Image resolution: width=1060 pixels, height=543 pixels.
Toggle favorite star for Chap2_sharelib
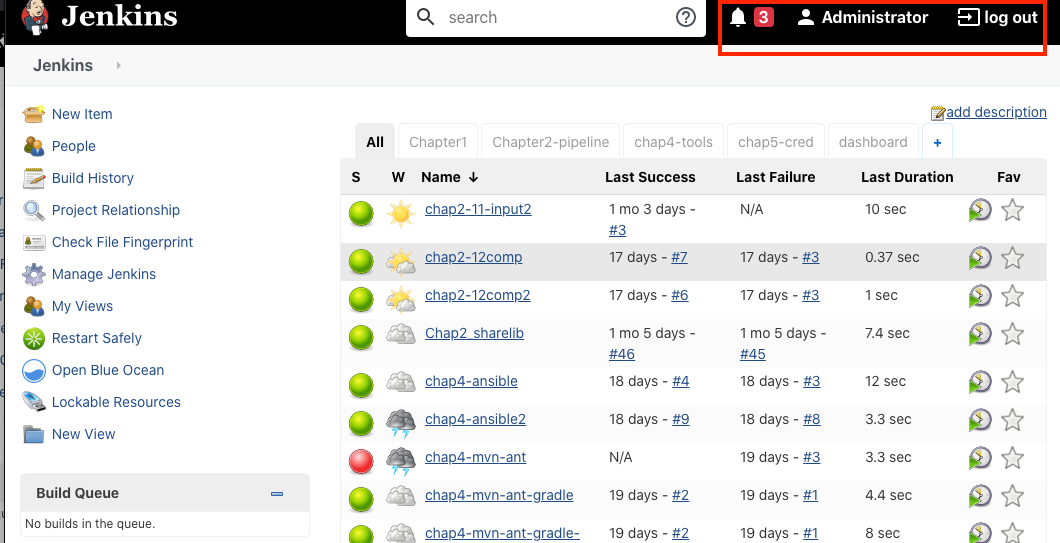pyautogui.click(x=1012, y=334)
